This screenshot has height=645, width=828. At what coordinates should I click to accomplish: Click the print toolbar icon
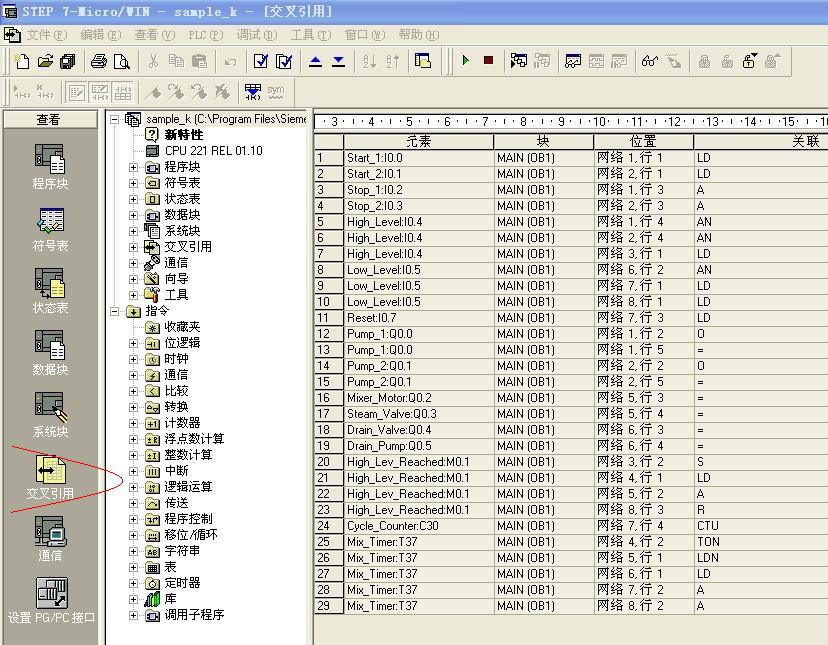click(99, 61)
